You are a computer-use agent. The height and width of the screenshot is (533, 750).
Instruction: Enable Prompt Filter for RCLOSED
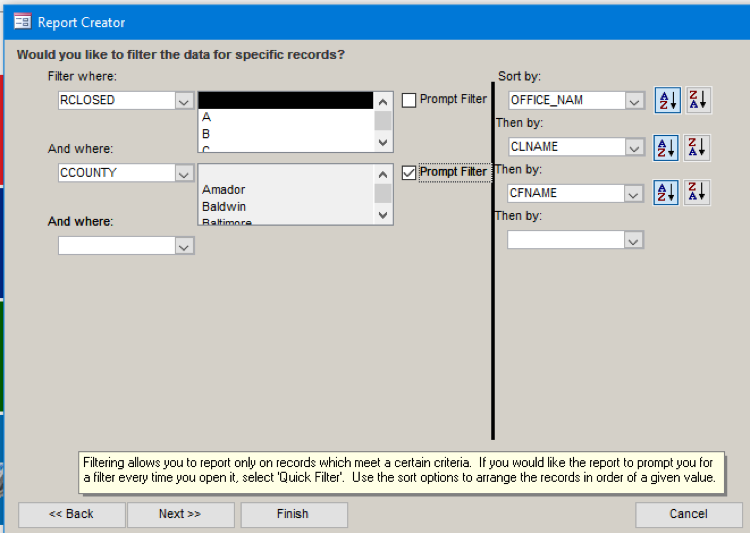(409, 100)
